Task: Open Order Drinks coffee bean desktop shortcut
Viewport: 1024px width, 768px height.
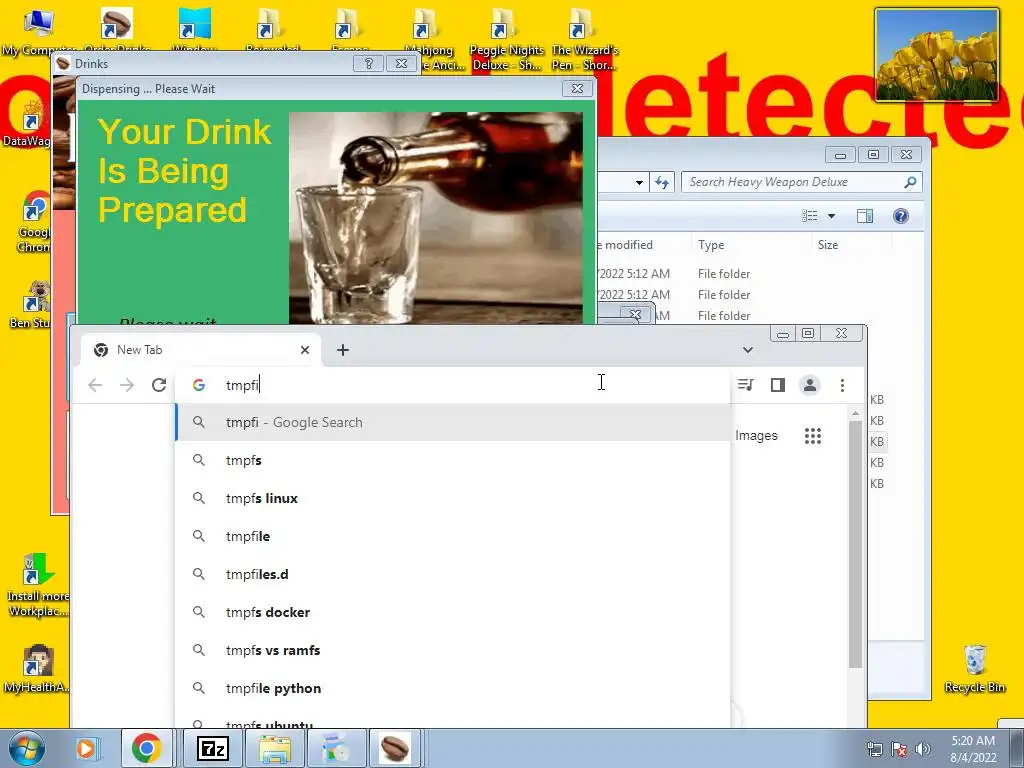Action: tap(116, 31)
